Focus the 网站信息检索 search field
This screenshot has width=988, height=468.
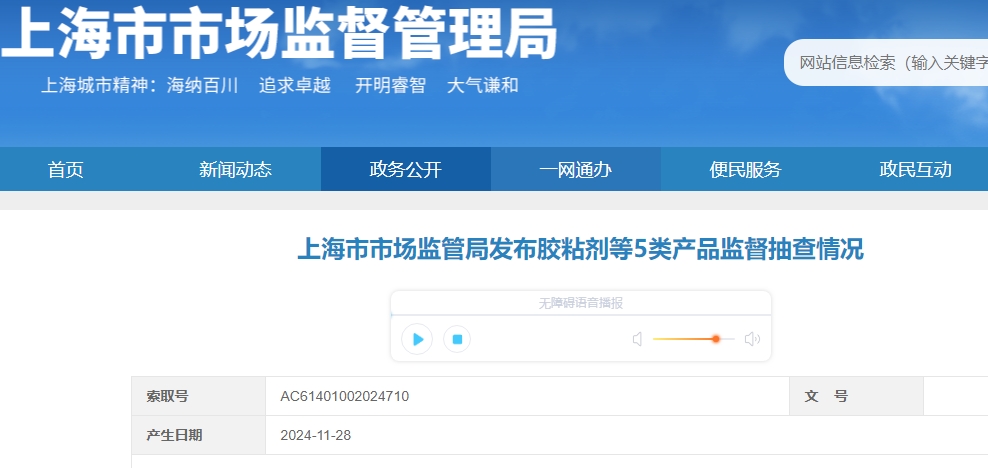tap(886, 62)
